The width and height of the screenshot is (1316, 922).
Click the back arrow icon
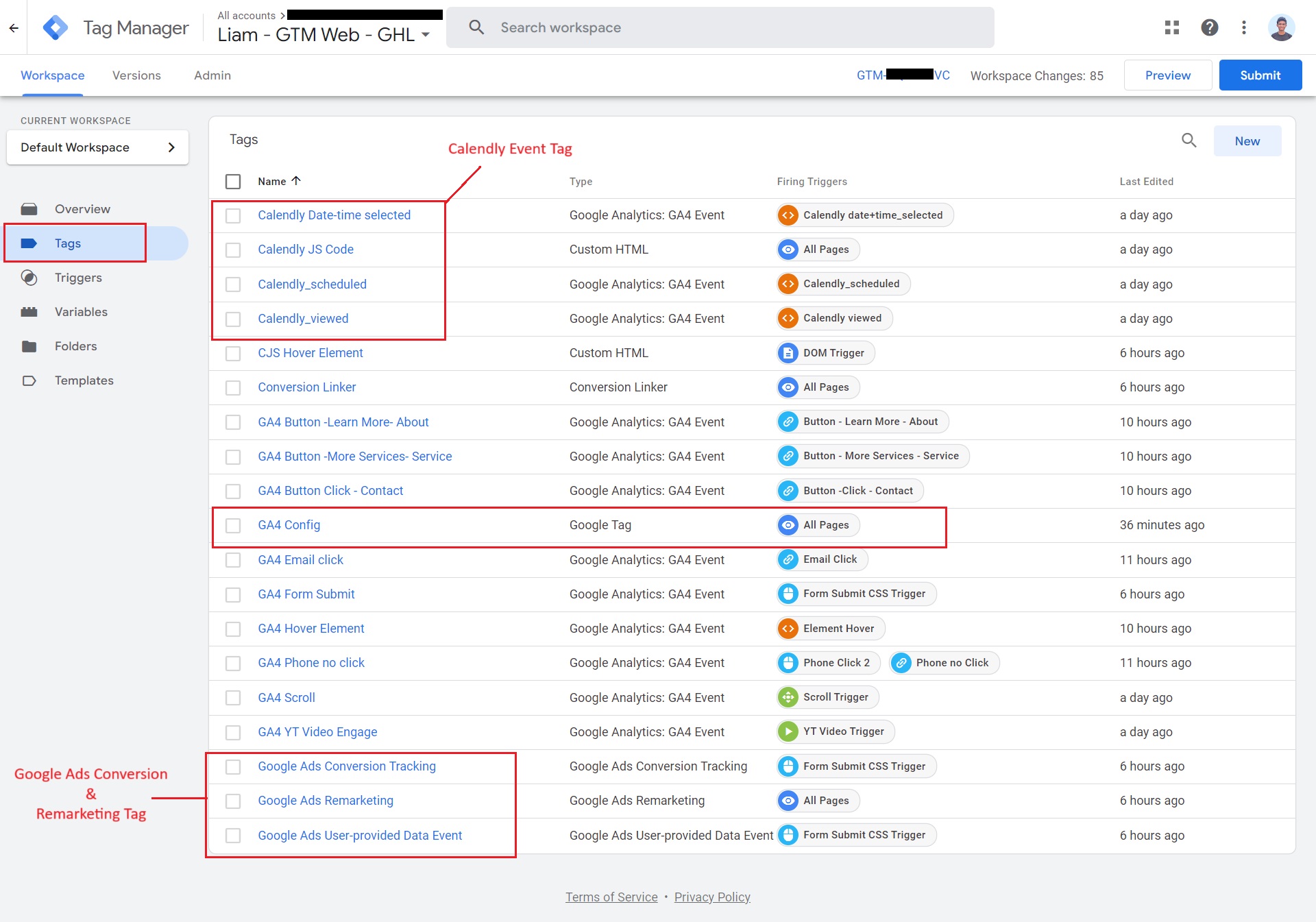click(14, 28)
